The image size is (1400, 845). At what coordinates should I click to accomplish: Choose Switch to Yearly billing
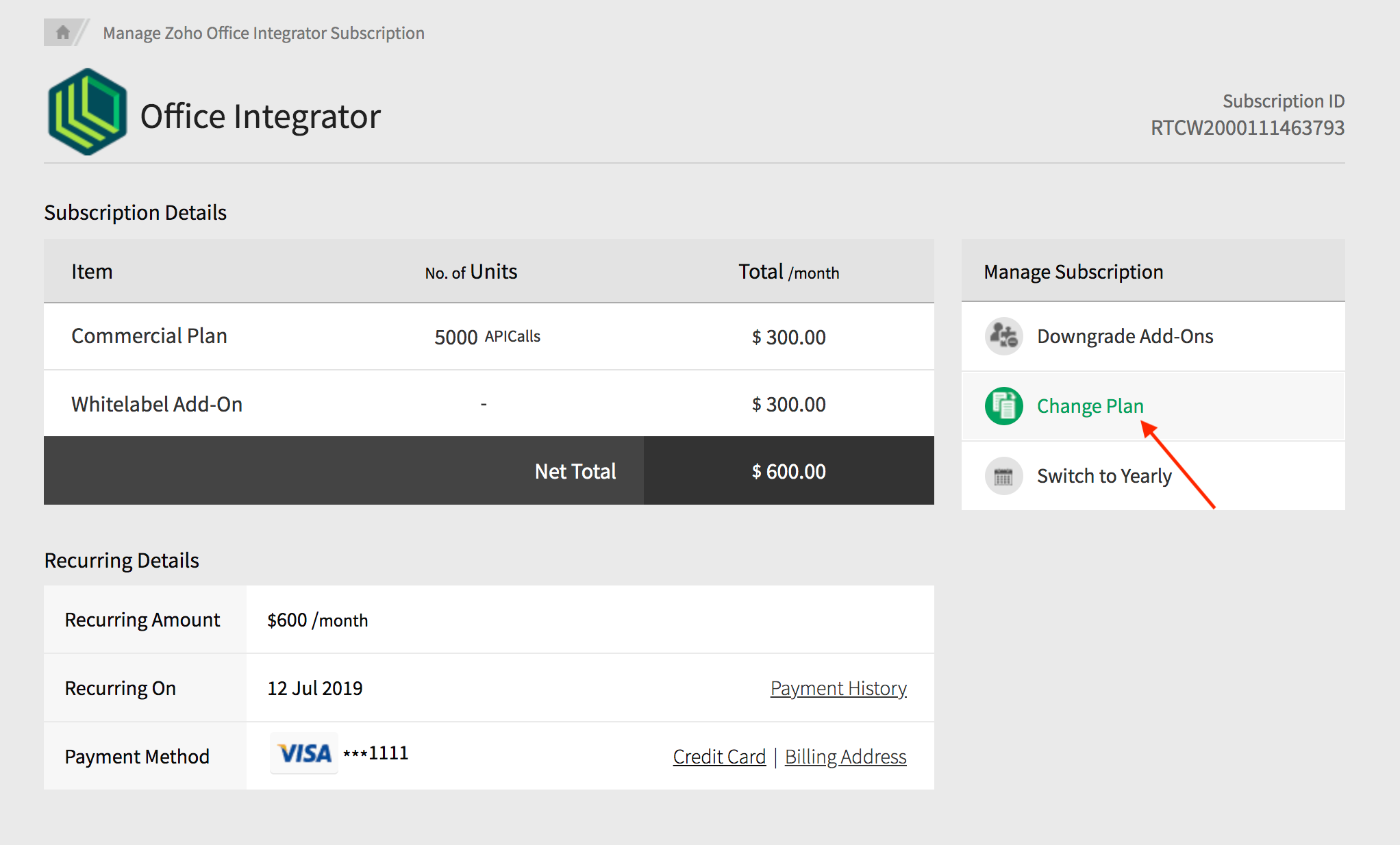coord(1104,476)
